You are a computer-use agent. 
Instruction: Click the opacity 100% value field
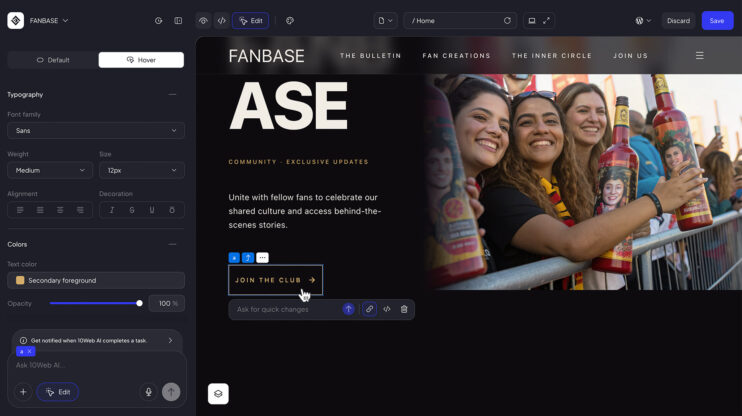167,303
